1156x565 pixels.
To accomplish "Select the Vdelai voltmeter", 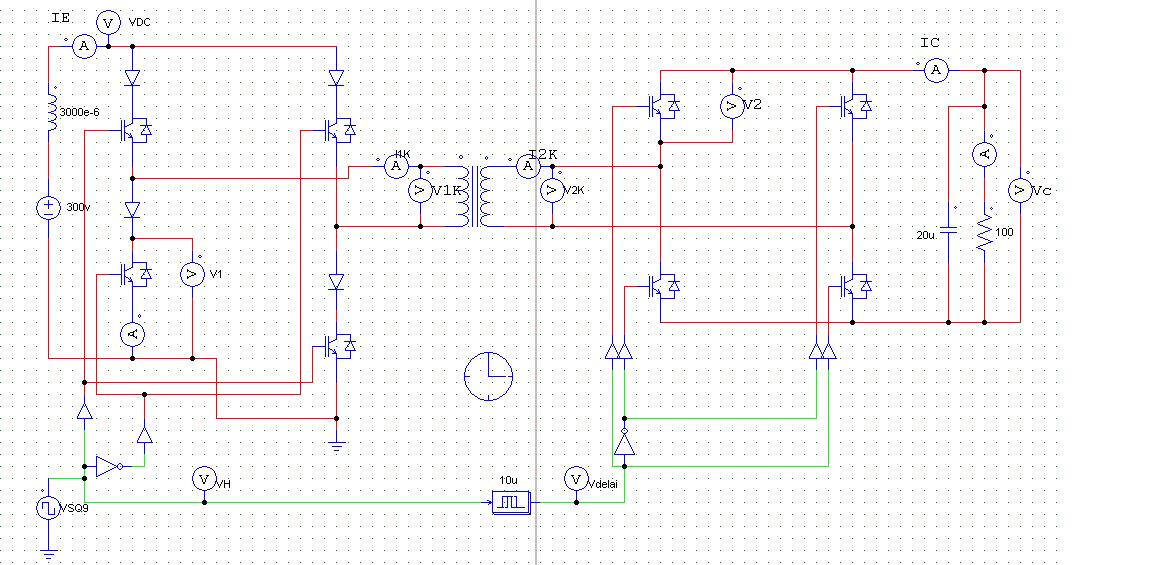I will point(577,479).
